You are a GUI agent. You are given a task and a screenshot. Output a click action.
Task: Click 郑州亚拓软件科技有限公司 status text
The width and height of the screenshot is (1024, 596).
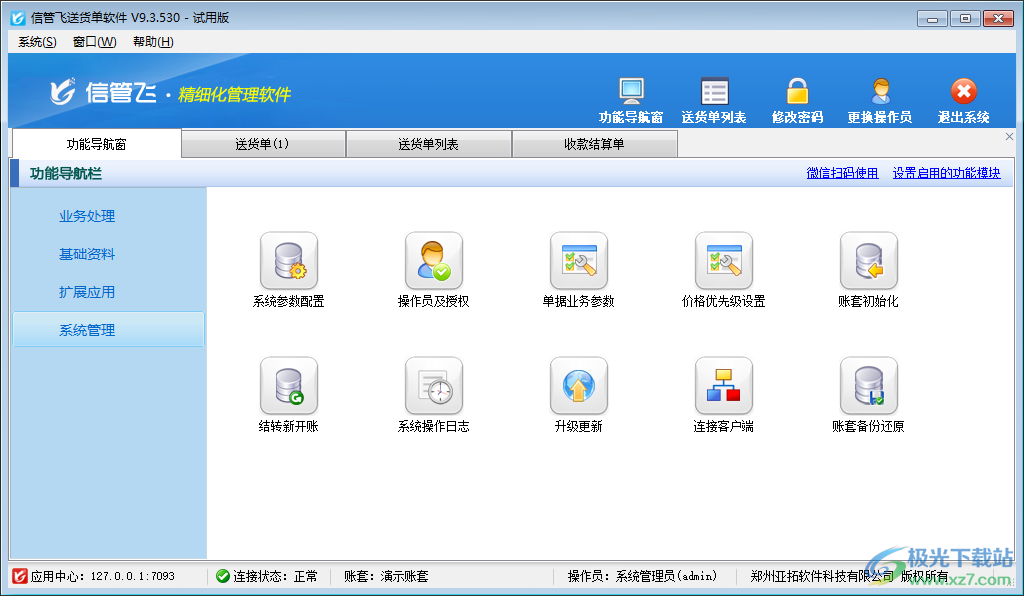coord(822,576)
